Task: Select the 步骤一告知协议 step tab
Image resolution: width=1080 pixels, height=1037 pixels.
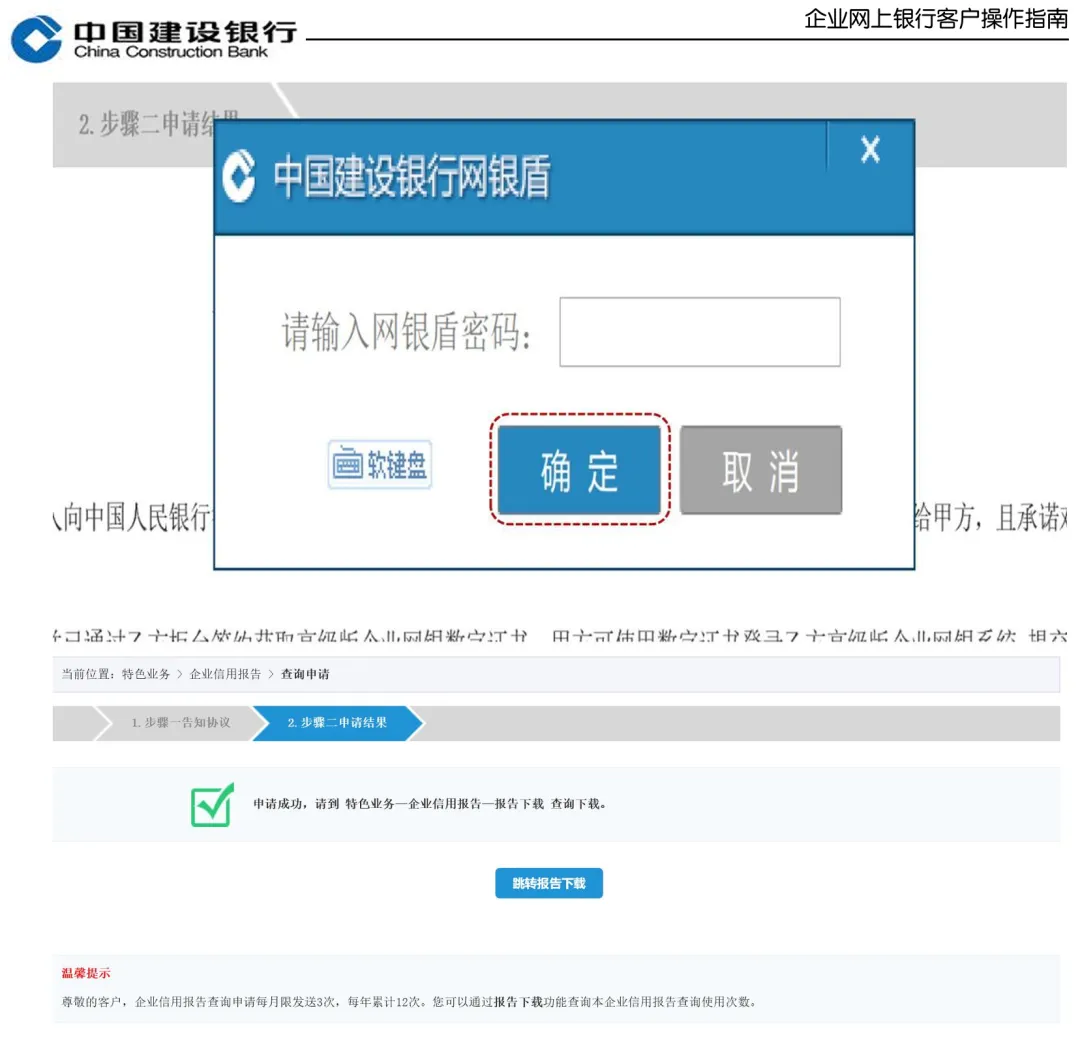Action: (181, 722)
